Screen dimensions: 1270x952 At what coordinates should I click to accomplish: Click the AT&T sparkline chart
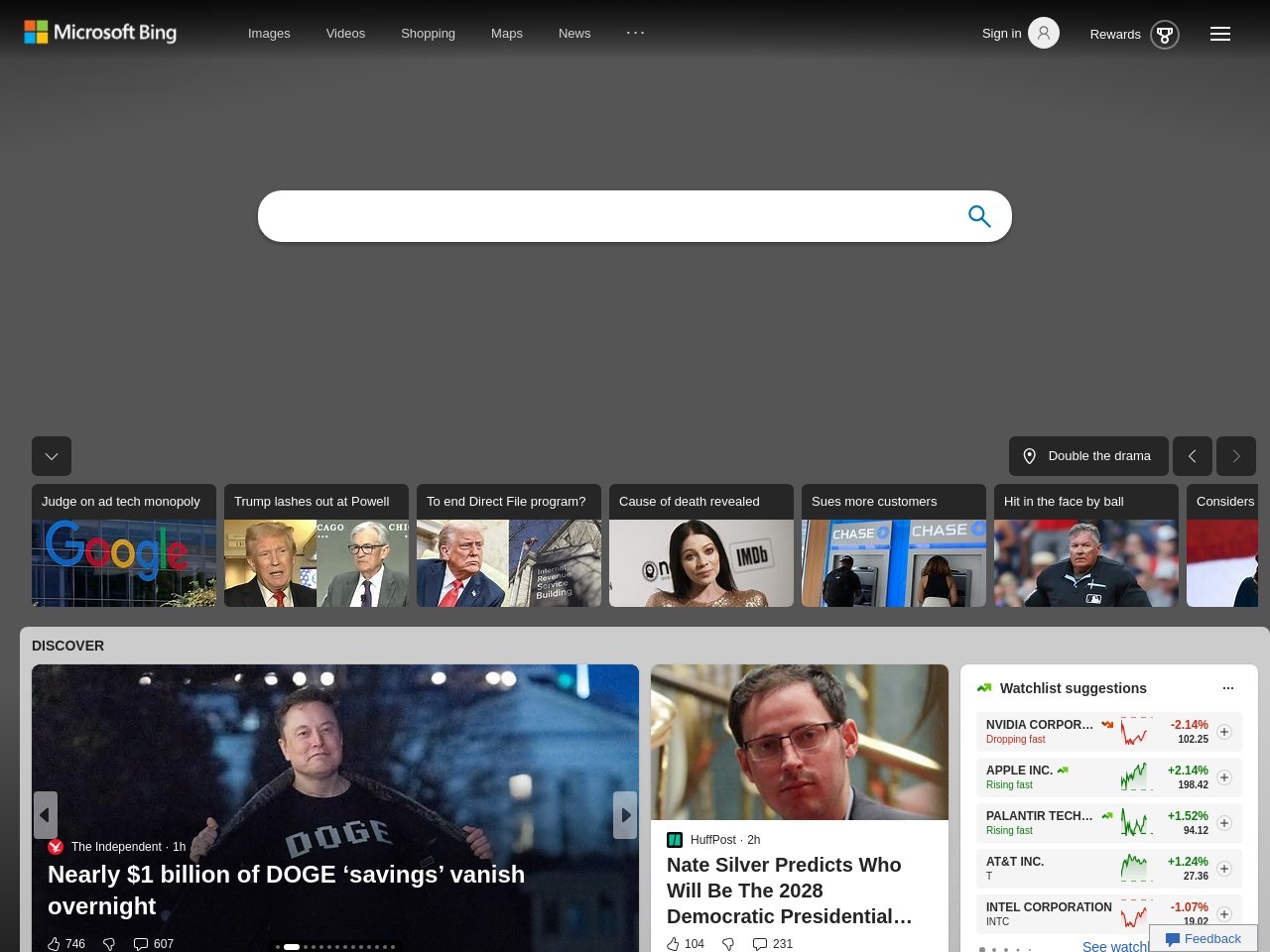(1137, 869)
